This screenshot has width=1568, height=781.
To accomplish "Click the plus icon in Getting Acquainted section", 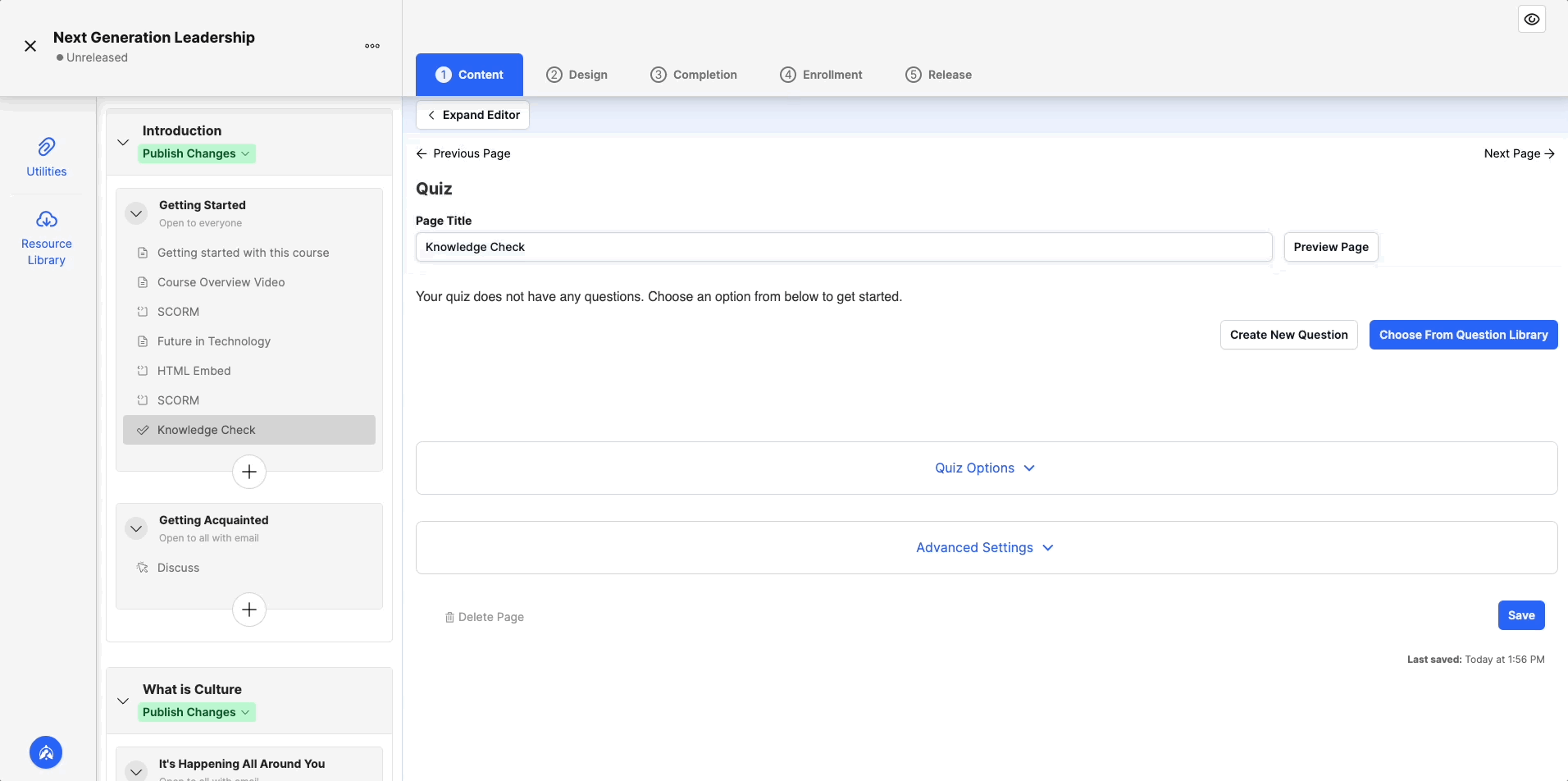I will [248, 610].
